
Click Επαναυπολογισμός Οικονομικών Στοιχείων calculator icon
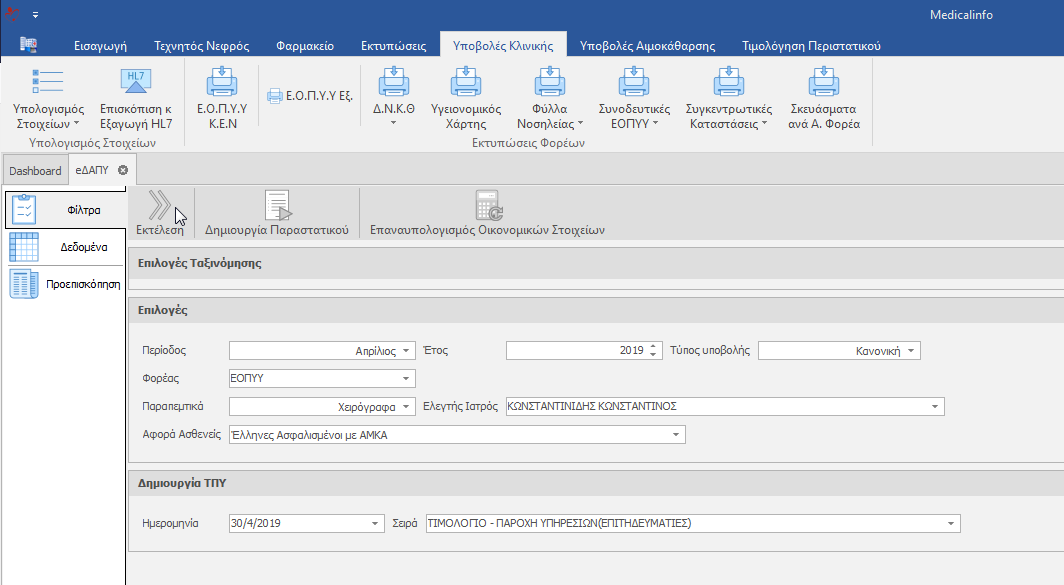[487, 205]
